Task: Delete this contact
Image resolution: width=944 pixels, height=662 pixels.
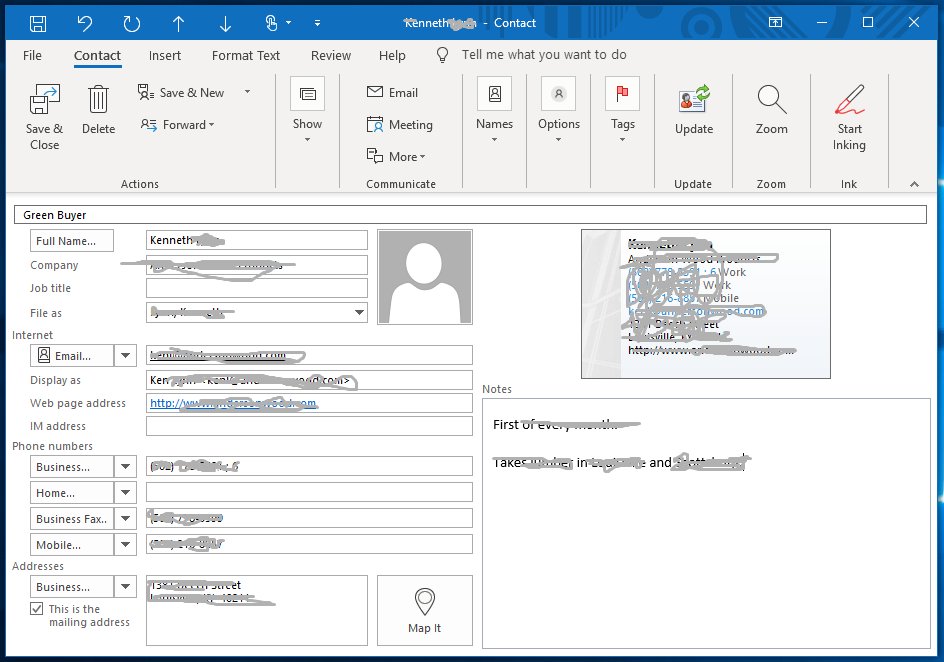Action: (x=98, y=110)
